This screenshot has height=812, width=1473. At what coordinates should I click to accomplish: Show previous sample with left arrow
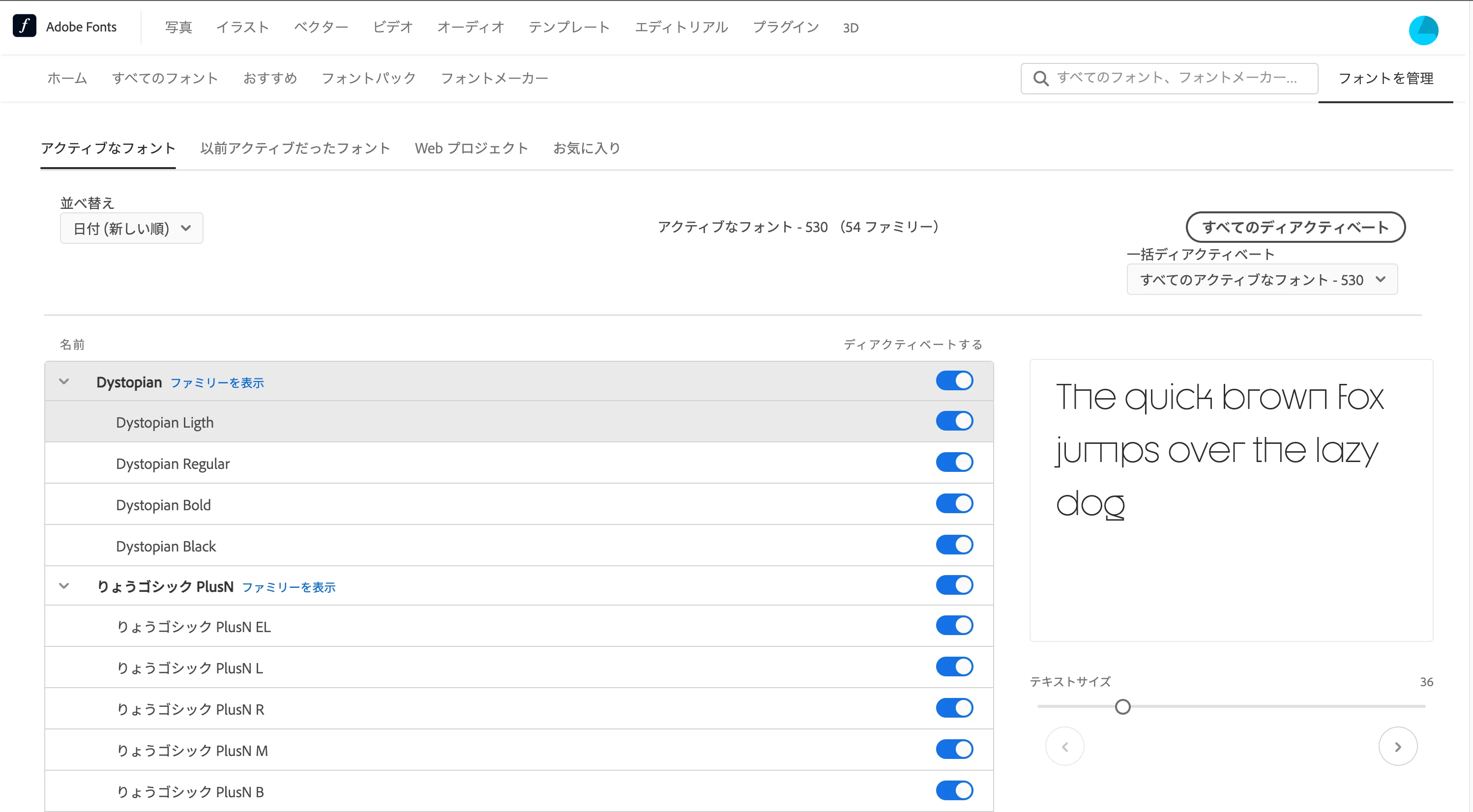(x=1065, y=746)
